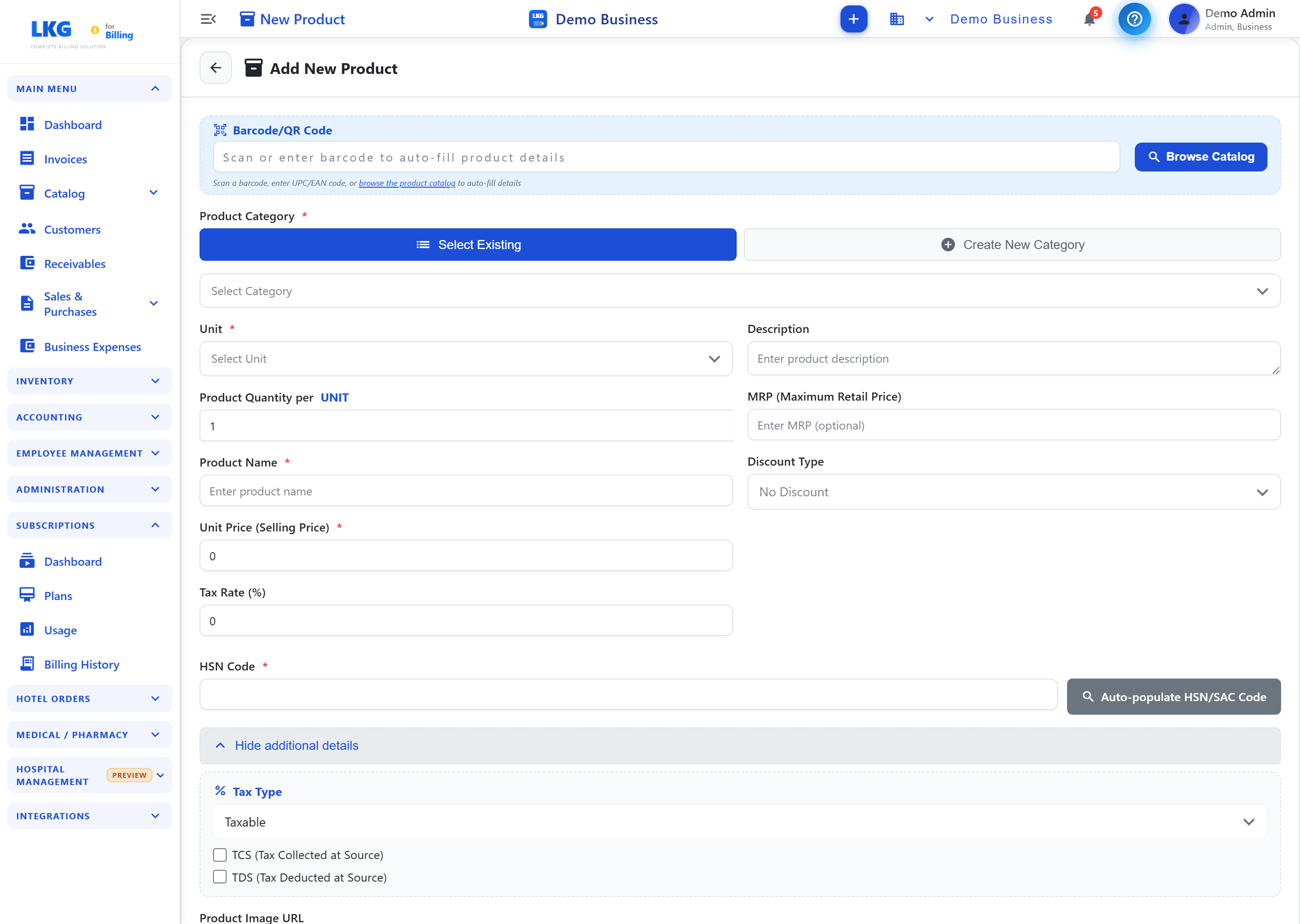Follow the browse the product catalog link
The width and height of the screenshot is (1300, 924).
[406, 183]
